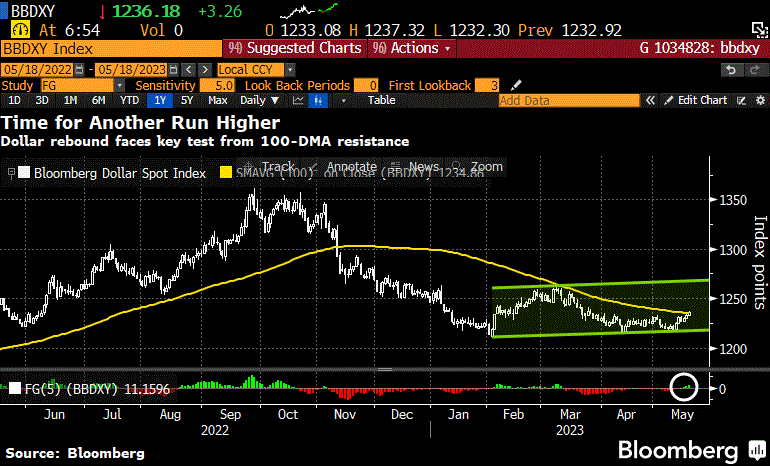Click the Look Back Periods field
Viewport: 770px width, 466px height.
pyautogui.click(x=366, y=85)
